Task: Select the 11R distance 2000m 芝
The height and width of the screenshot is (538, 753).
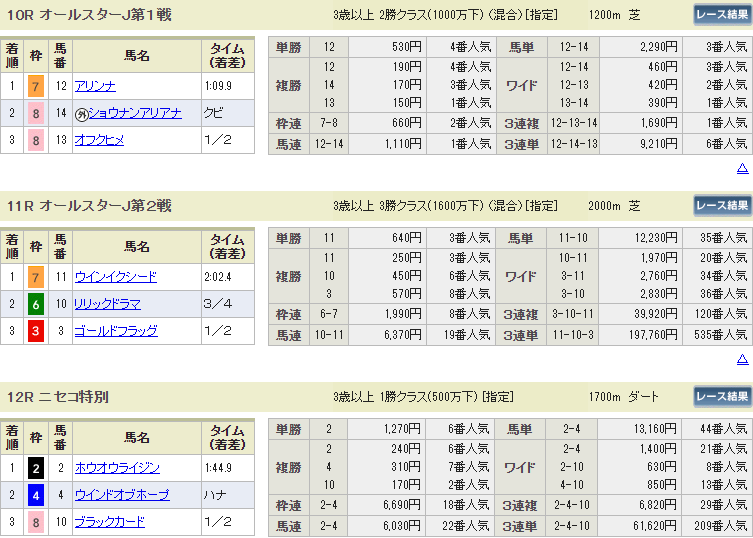Action: (614, 206)
